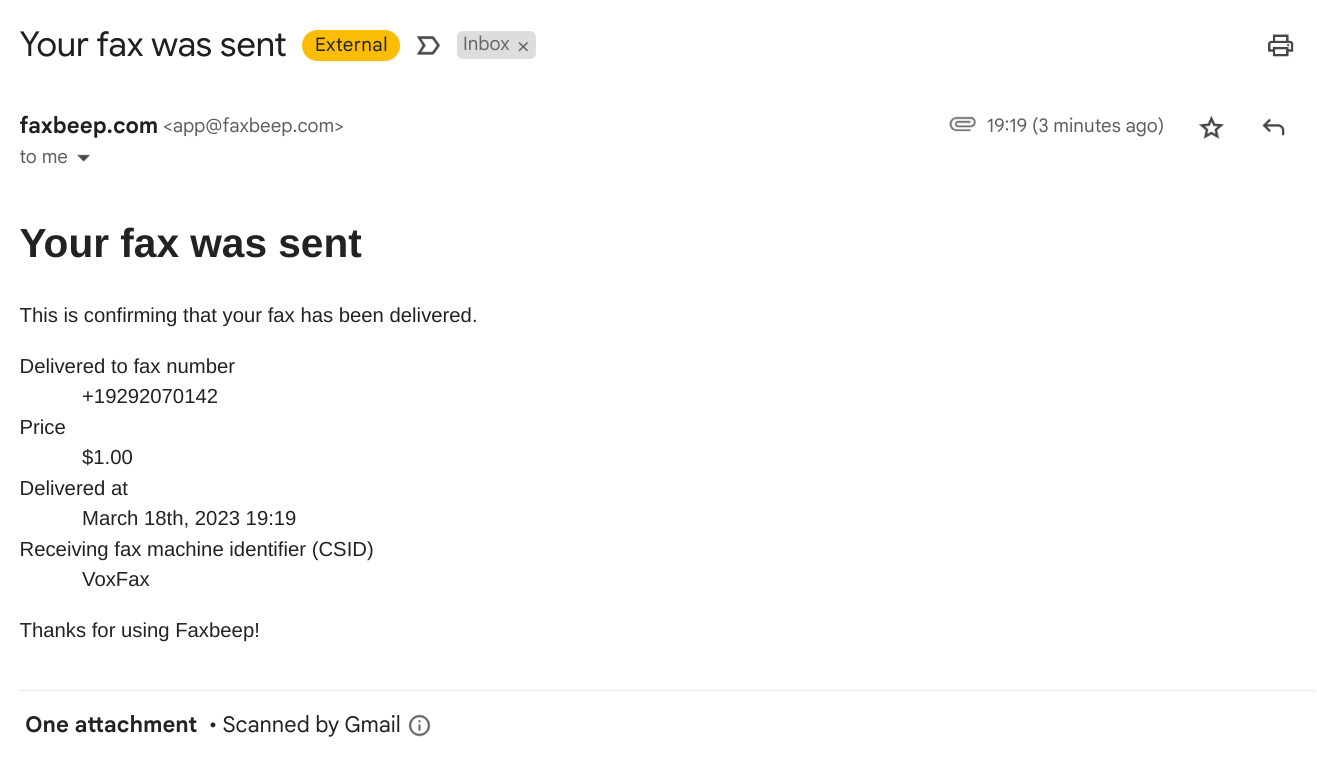Viewport: 1317px width, 757px height.
Task: Open the info icon beside Scanned by Gmail
Action: (x=420, y=725)
